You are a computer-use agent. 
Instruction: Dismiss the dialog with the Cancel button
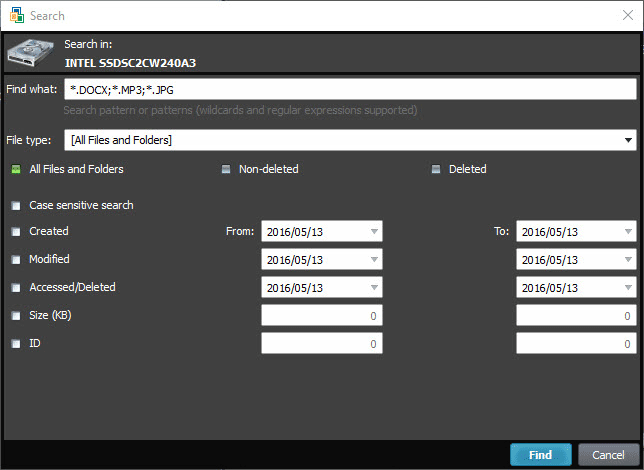point(608,455)
